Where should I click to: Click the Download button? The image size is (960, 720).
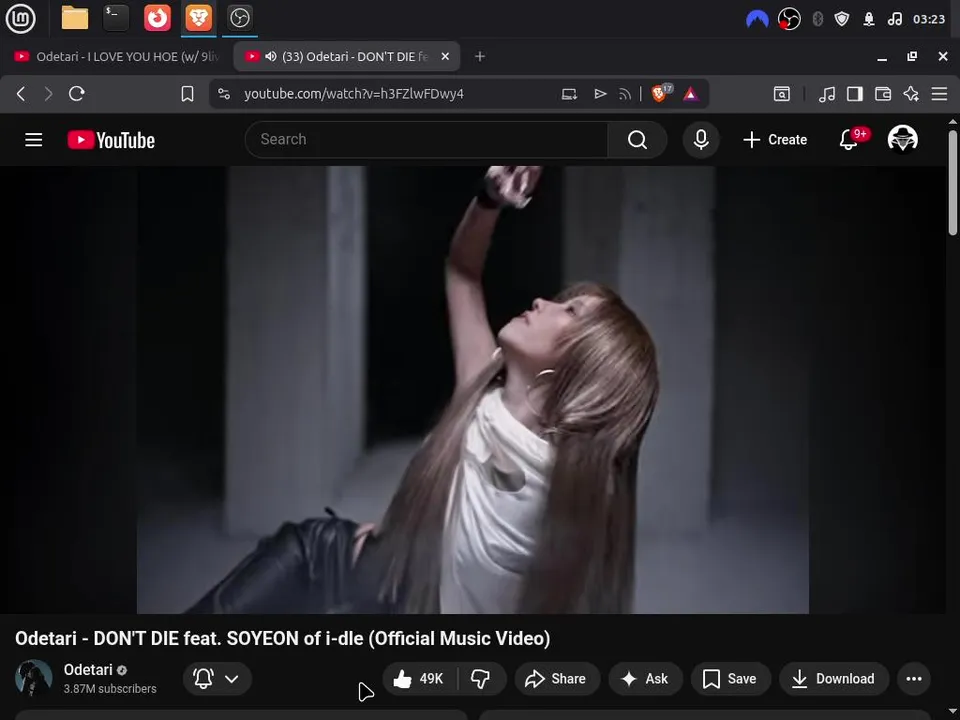834,678
